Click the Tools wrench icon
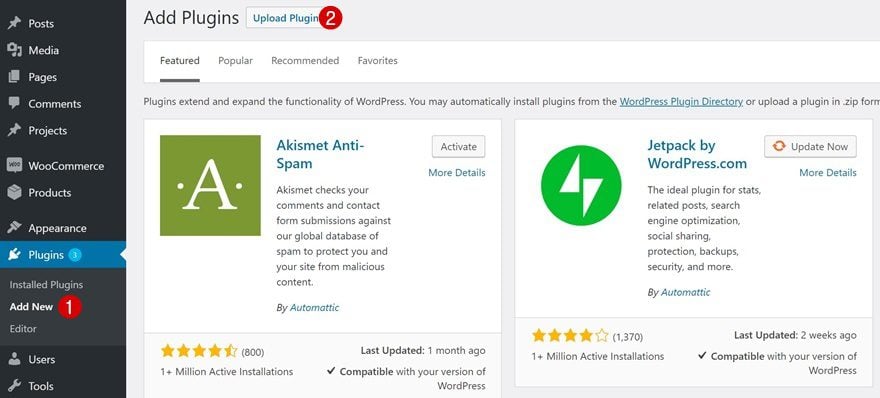Viewport: 880px width, 398px height. [15, 386]
